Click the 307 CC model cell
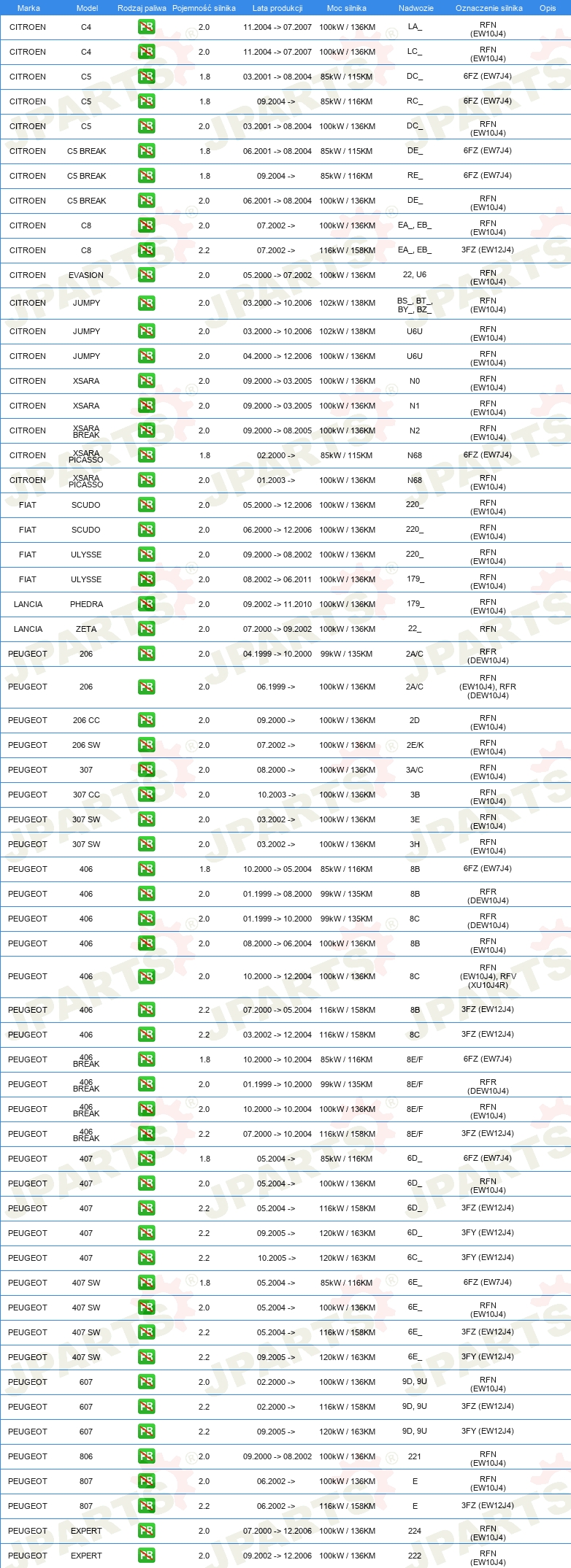Image resolution: width=571 pixels, height=1568 pixels. [x=86, y=795]
